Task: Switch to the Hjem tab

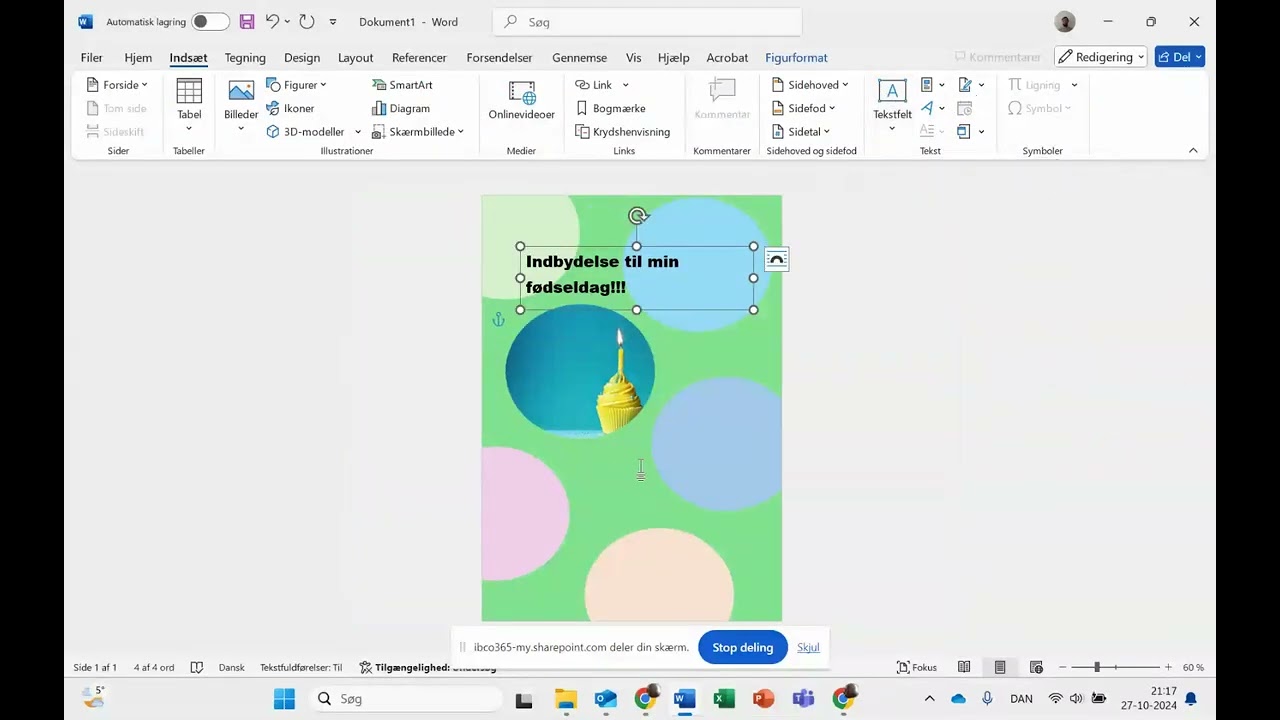Action: 138,58
